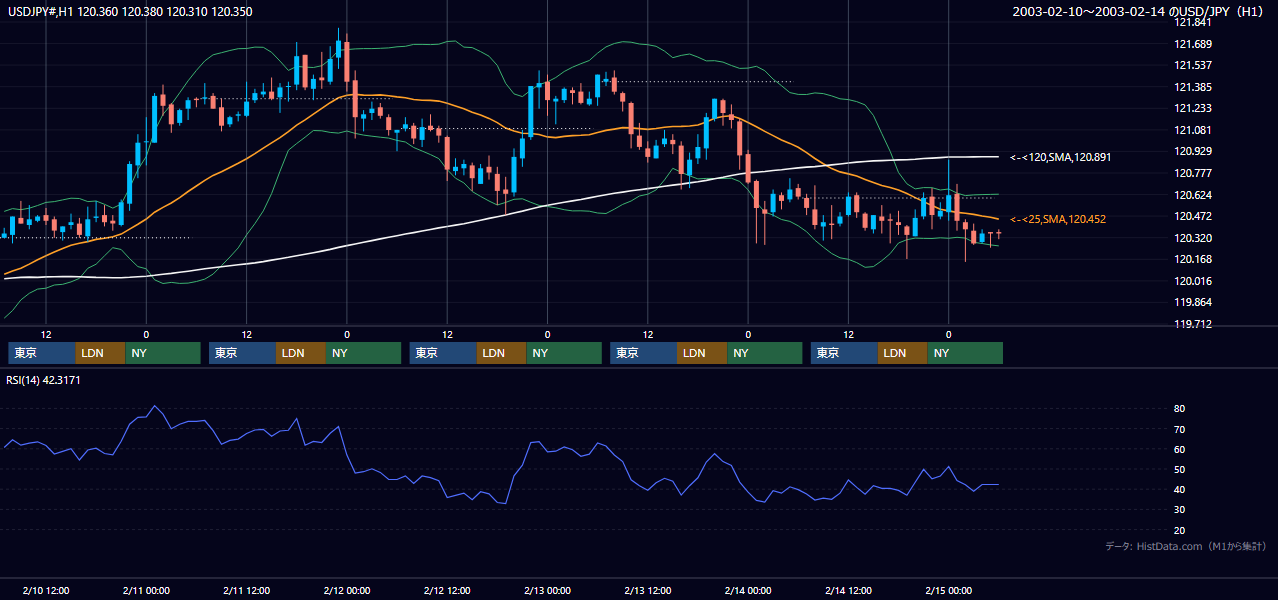Click price axis value 121.385
This screenshot has height=600, width=1278.
click(x=1194, y=87)
